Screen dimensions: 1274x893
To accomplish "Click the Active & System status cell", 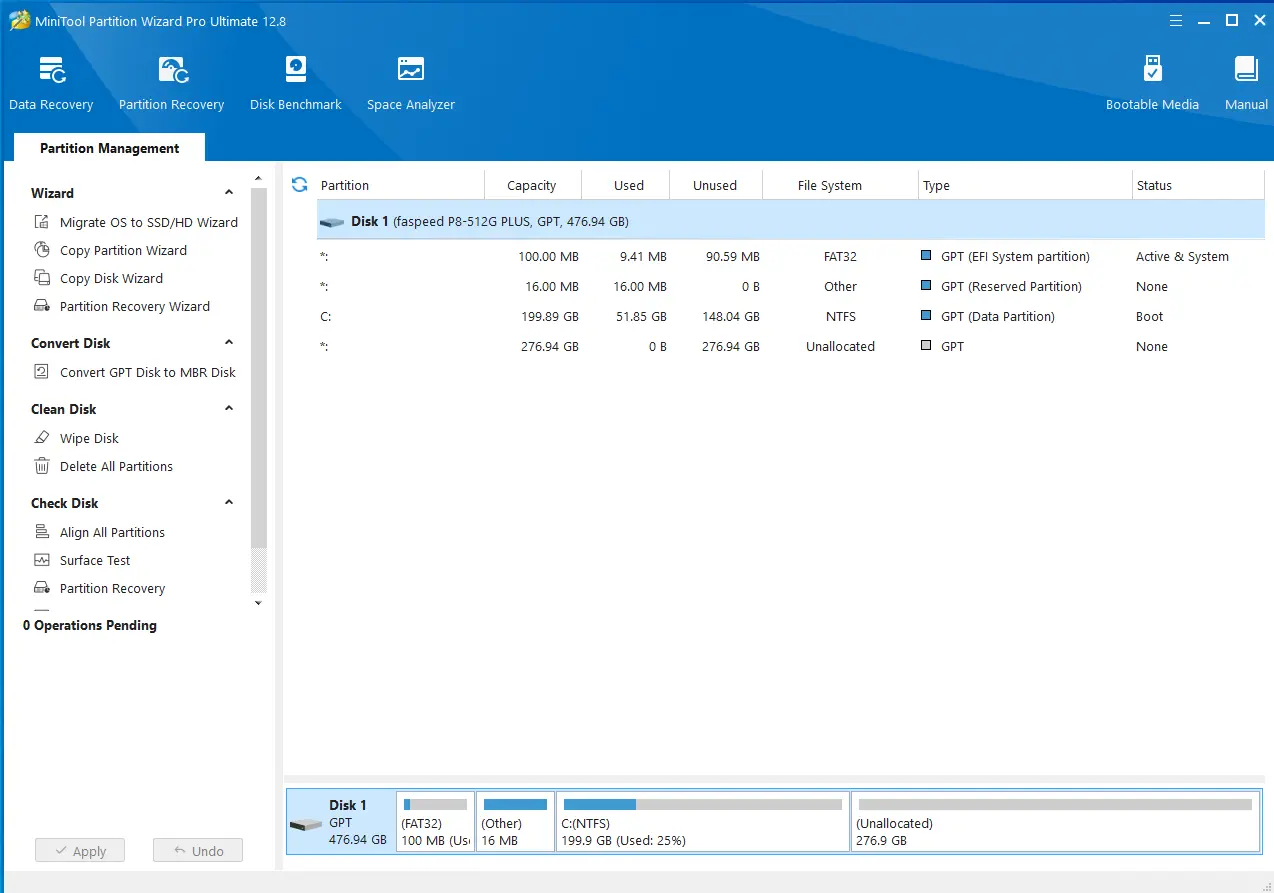I will [x=1182, y=256].
